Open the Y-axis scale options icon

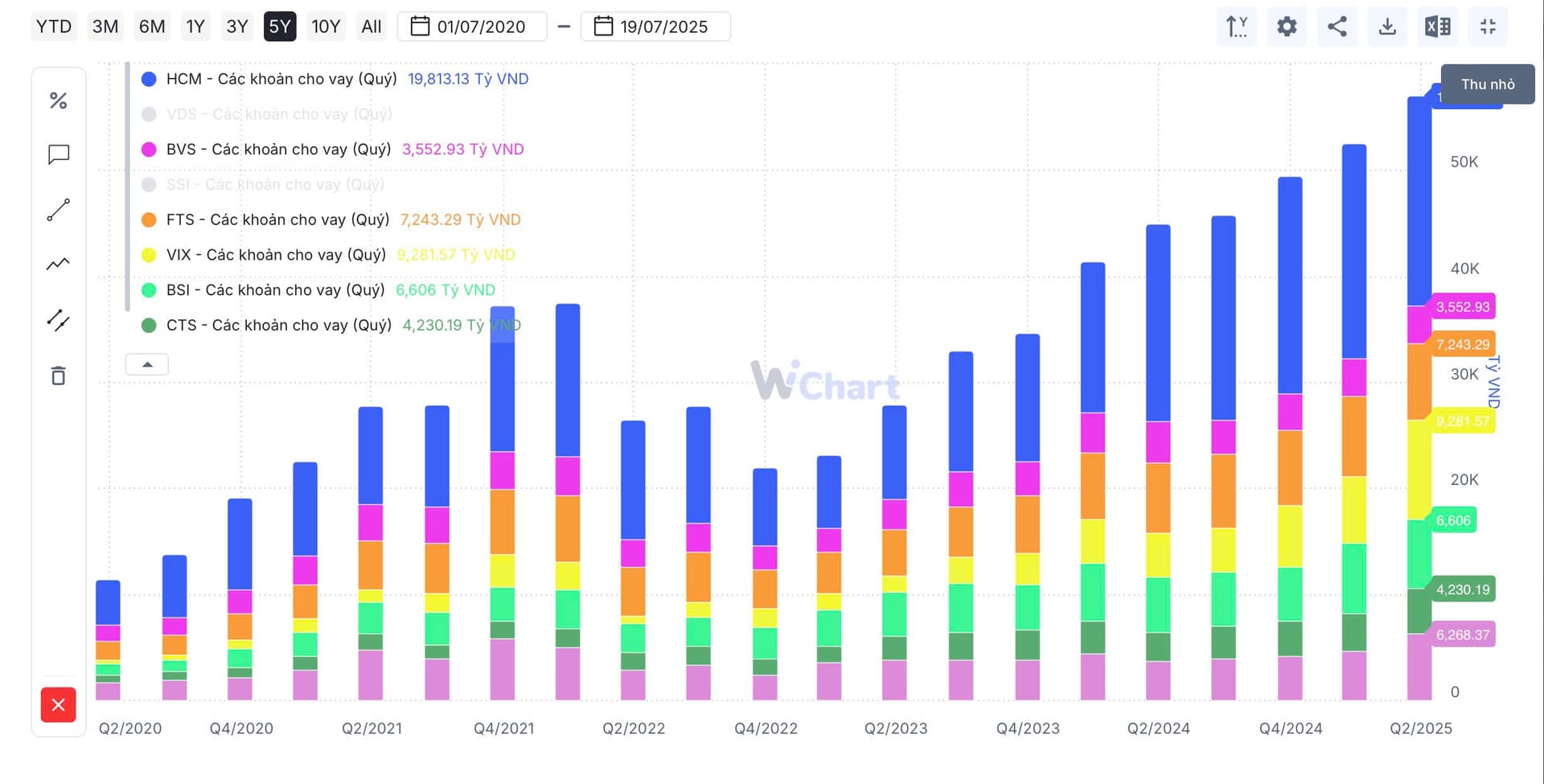[1237, 27]
